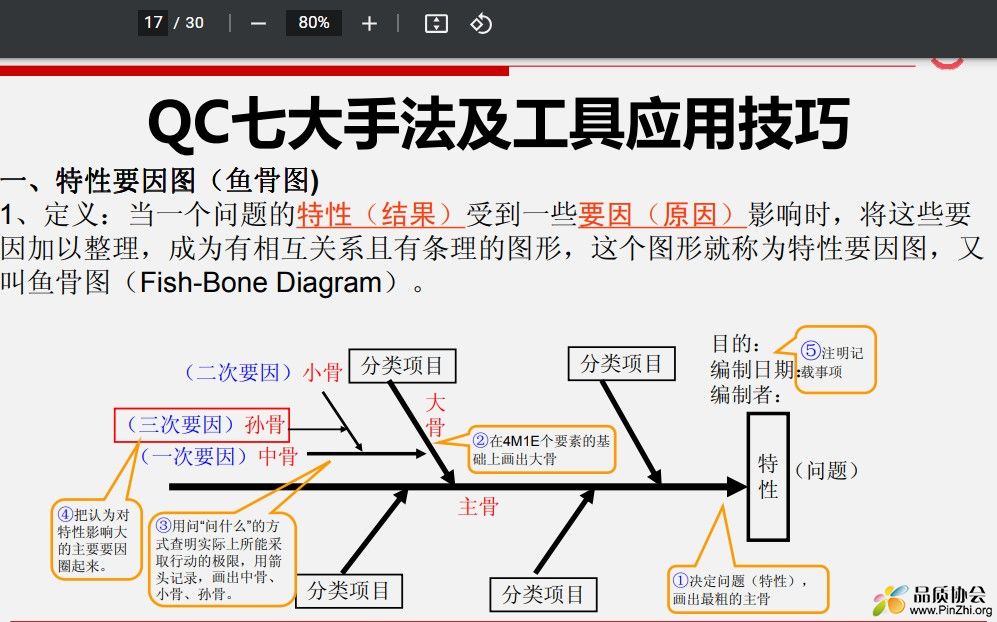The height and width of the screenshot is (622, 997).
Task: Click the bottom-left '分类项目' box
Action: point(349,591)
